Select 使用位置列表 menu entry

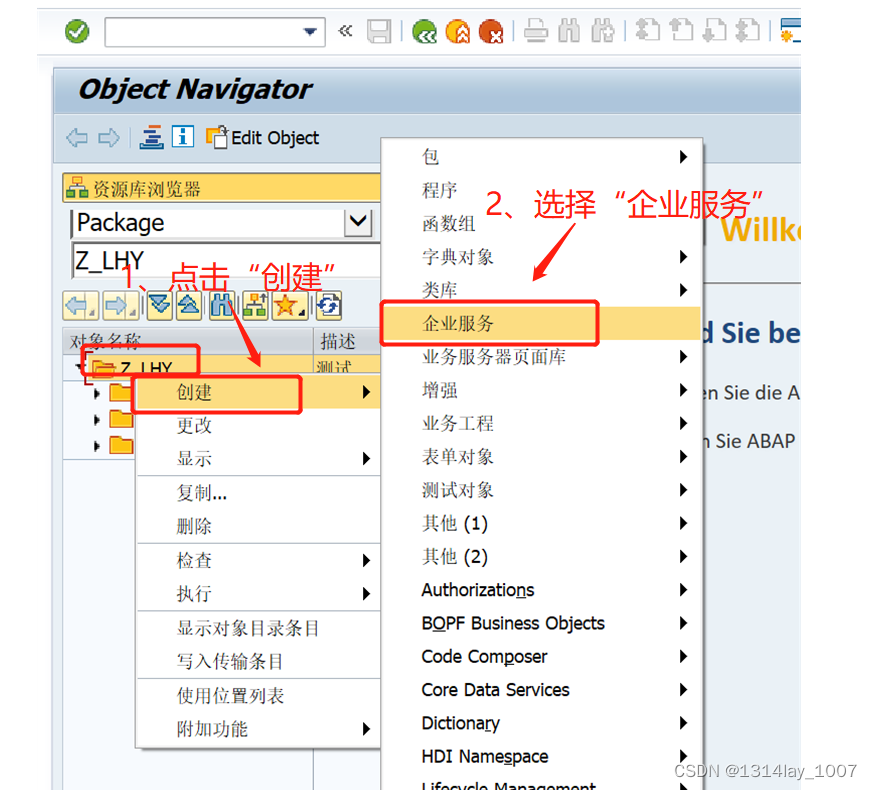pos(259,696)
